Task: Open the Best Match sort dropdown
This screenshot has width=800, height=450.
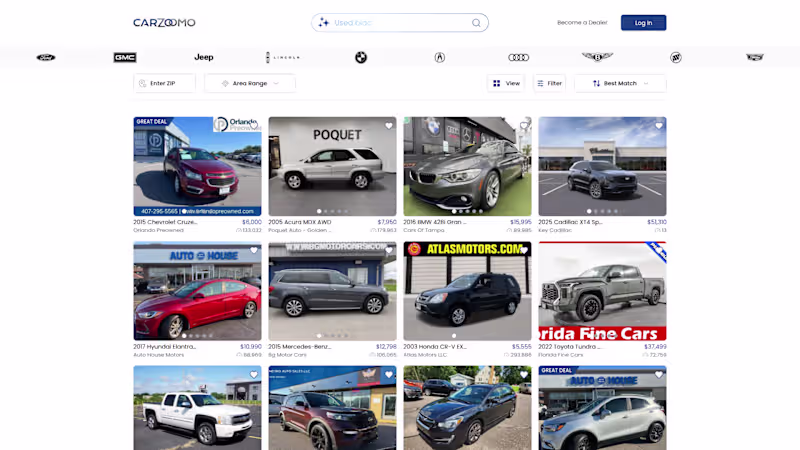Action: point(620,83)
